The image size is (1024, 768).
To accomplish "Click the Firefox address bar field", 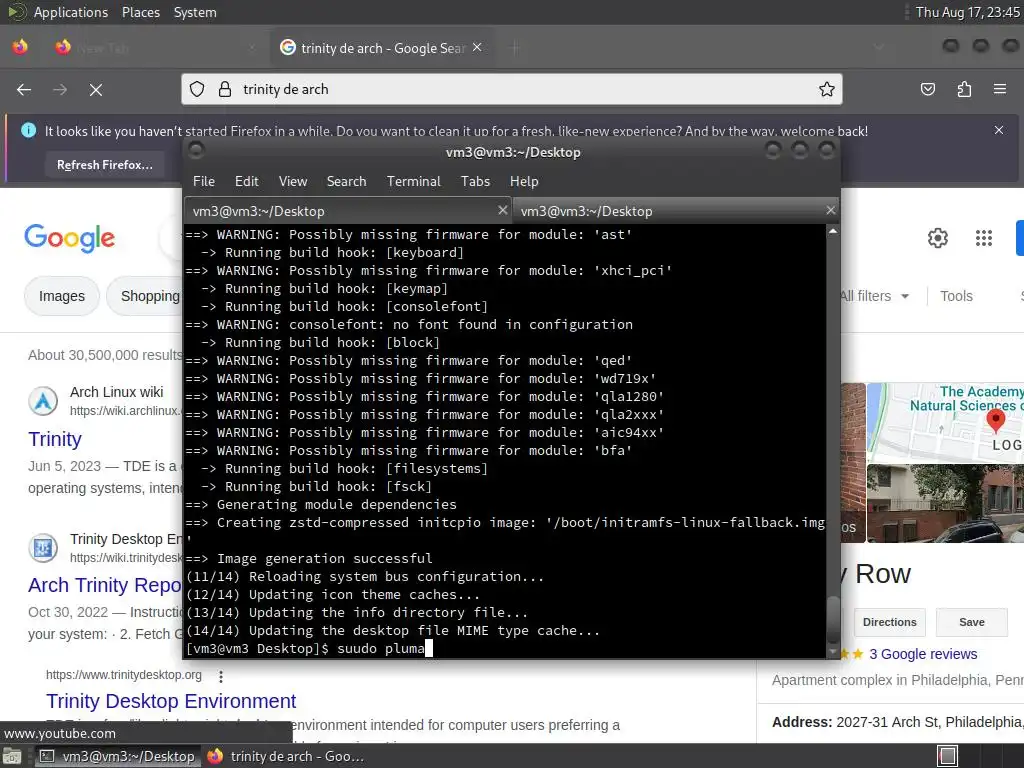I will 511,89.
